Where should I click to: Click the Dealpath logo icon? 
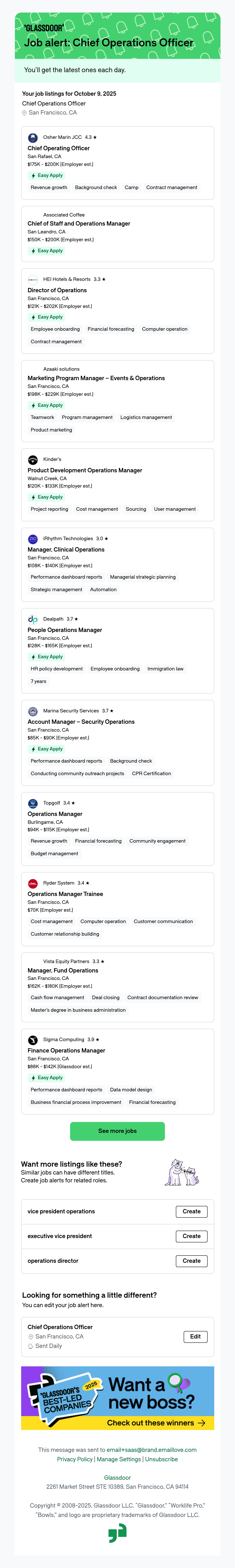click(33, 619)
